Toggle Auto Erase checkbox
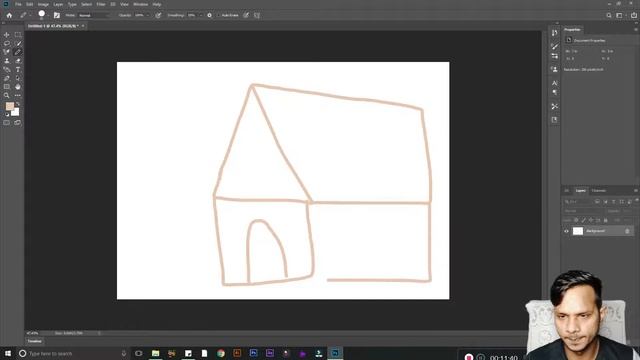640x360 pixels. click(218, 16)
